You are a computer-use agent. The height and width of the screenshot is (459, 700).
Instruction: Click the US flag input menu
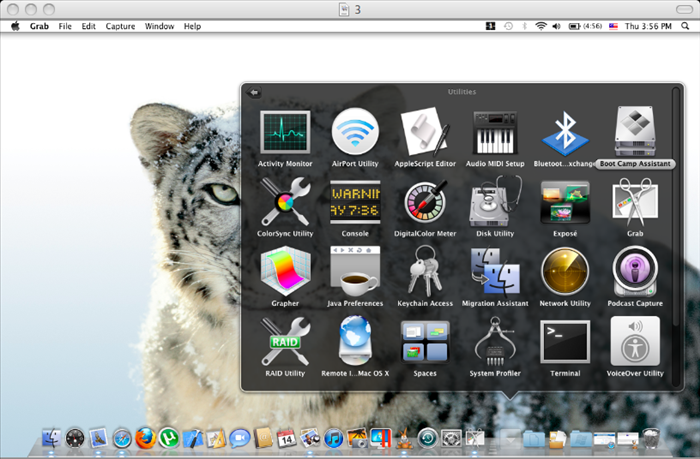coord(613,26)
